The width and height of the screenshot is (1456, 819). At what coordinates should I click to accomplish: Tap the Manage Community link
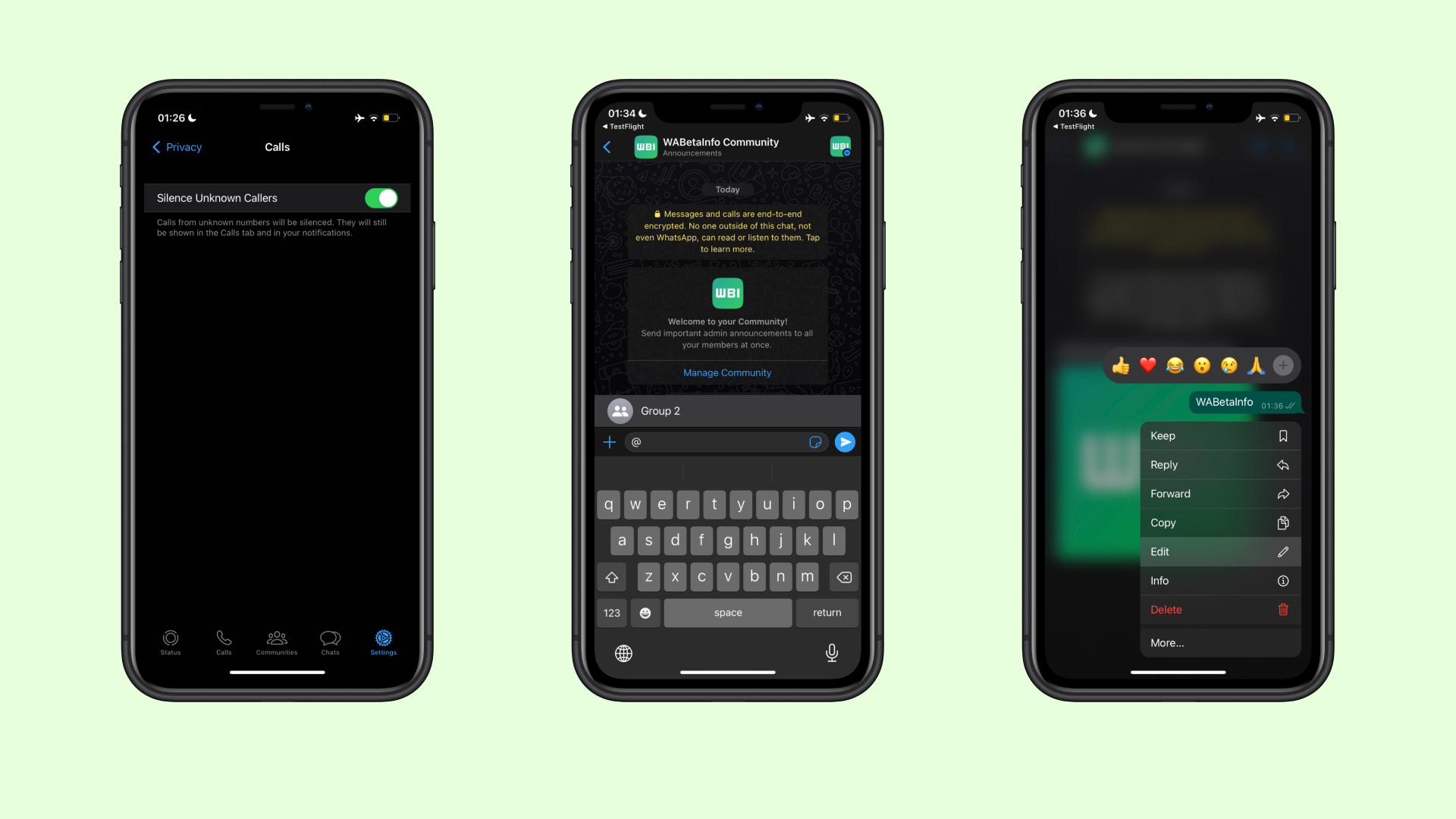(727, 372)
